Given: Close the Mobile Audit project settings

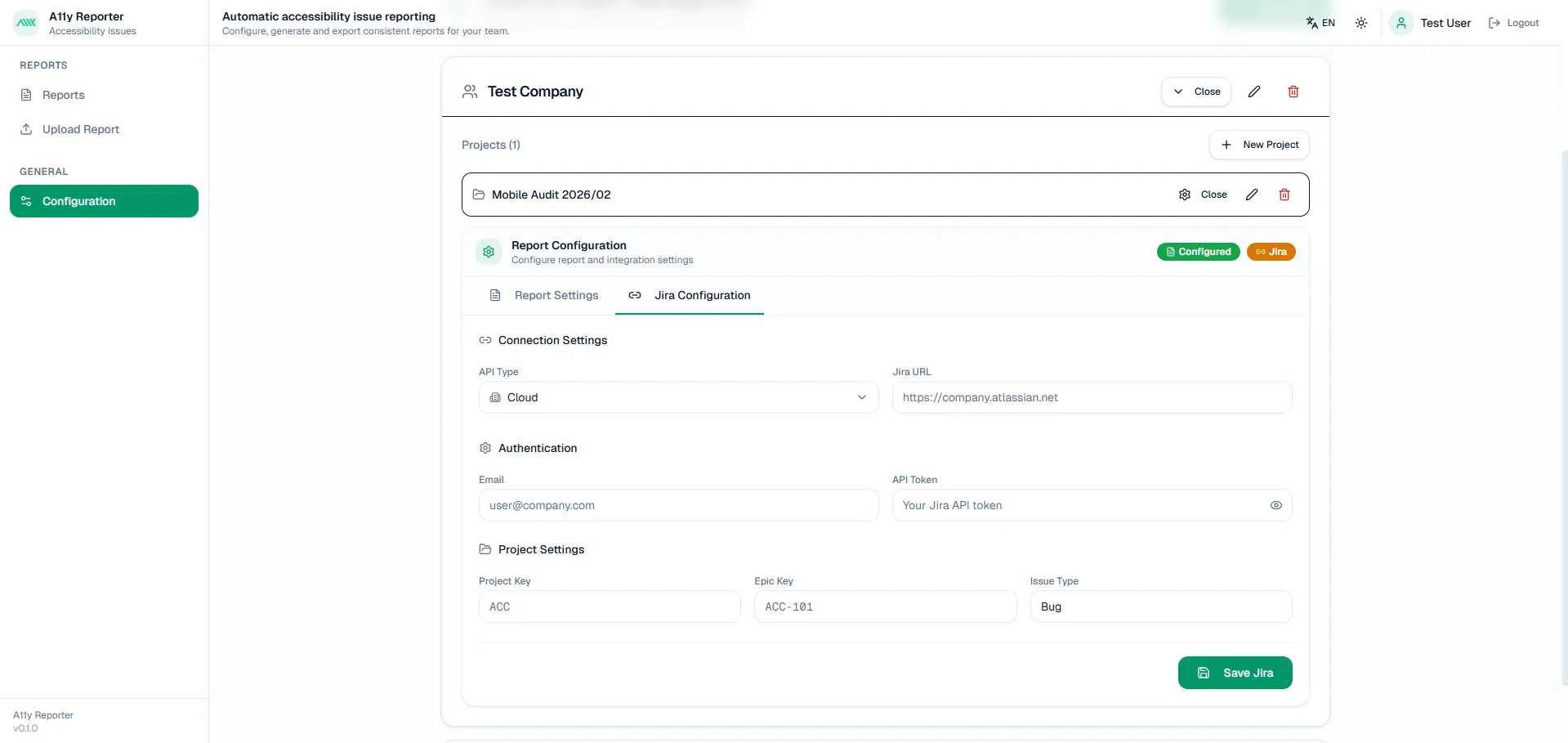Looking at the screenshot, I should pyautogui.click(x=1204, y=195).
